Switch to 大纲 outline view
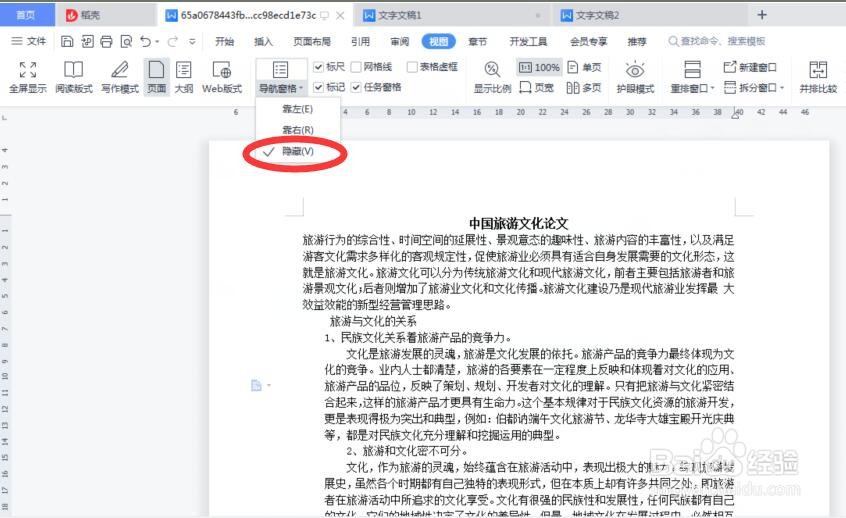The height and width of the screenshot is (518, 846). point(183,77)
